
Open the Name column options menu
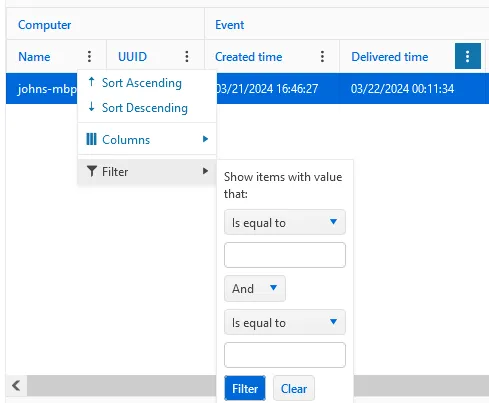point(89,56)
